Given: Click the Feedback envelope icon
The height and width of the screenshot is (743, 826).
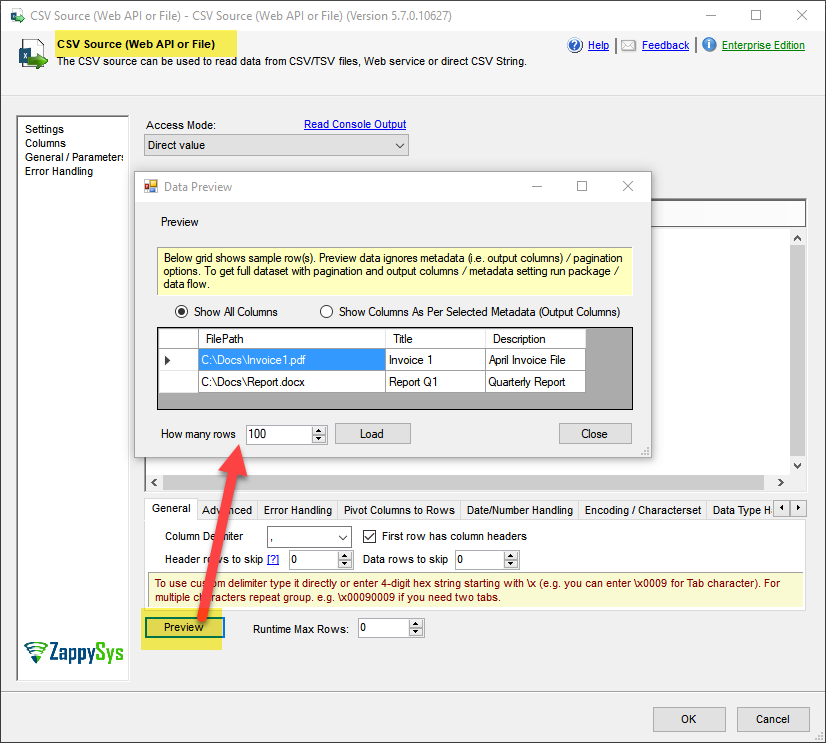Looking at the screenshot, I should (x=628, y=45).
